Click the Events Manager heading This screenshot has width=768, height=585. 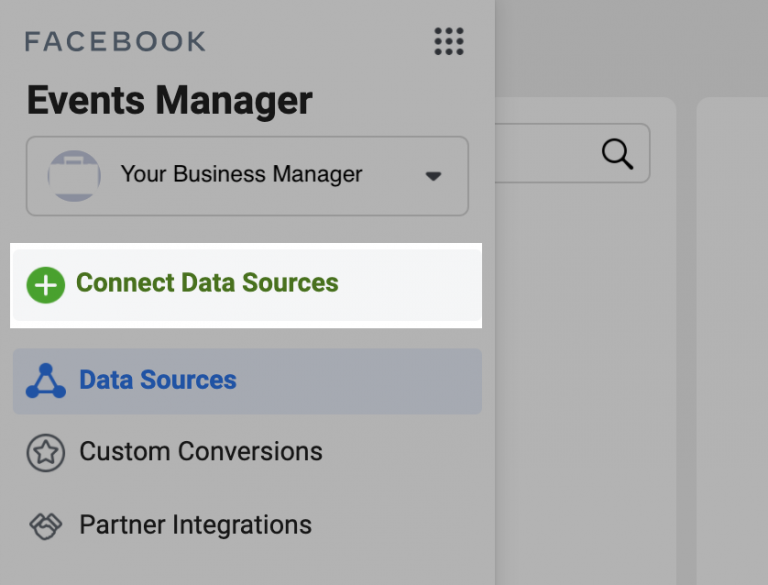[169, 101]
